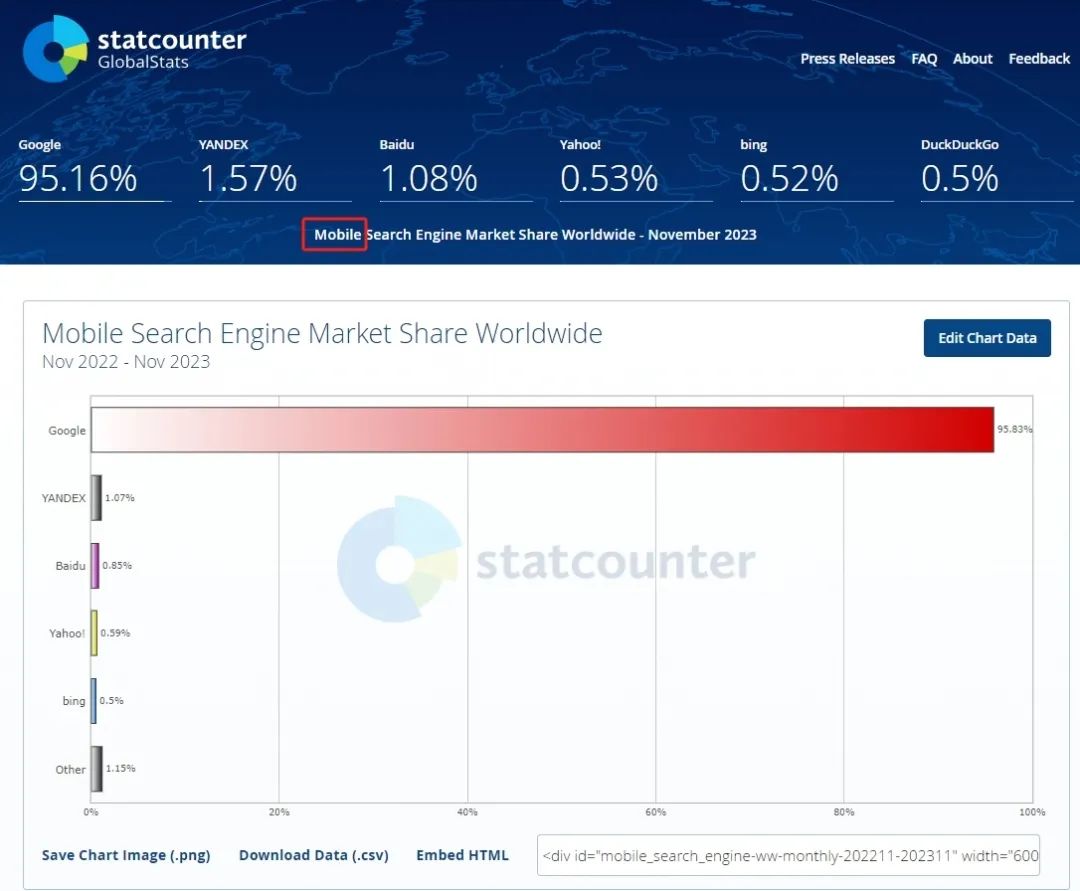1080x891 pixels.
Task: Open the Press Releases page
Action: click(847, 59)
